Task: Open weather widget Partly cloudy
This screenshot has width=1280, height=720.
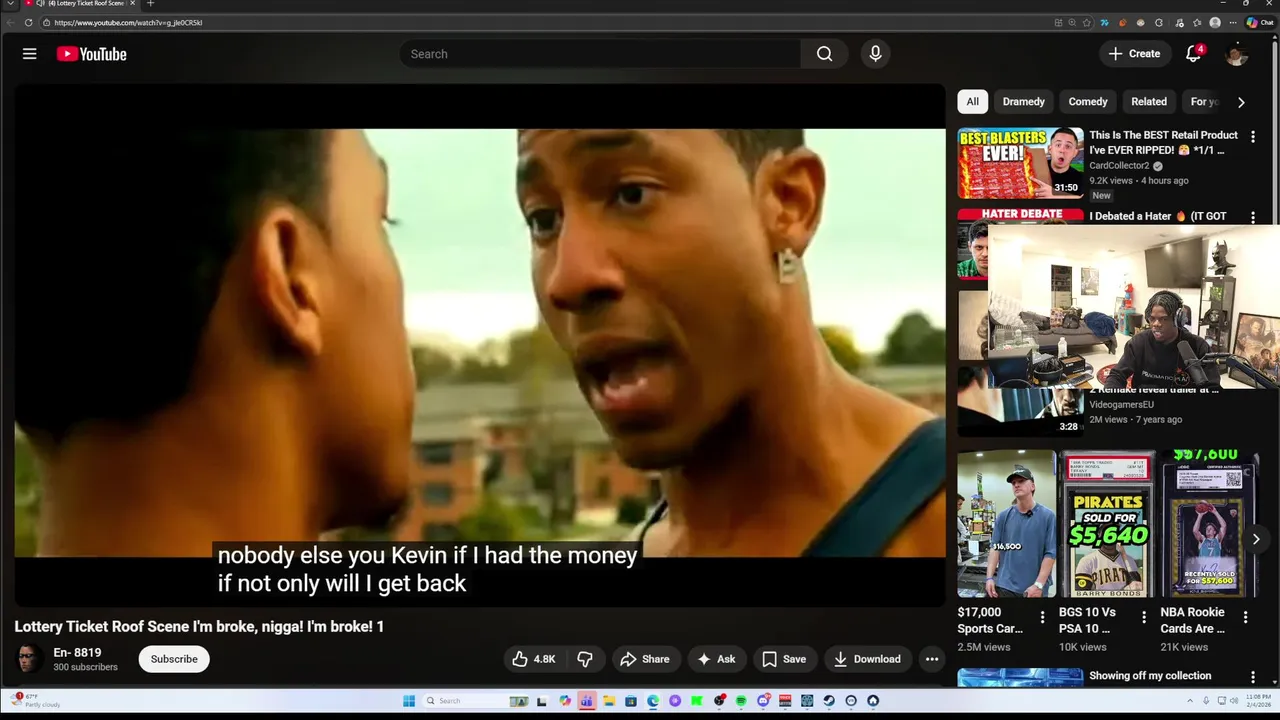Action: pos(36,701)
